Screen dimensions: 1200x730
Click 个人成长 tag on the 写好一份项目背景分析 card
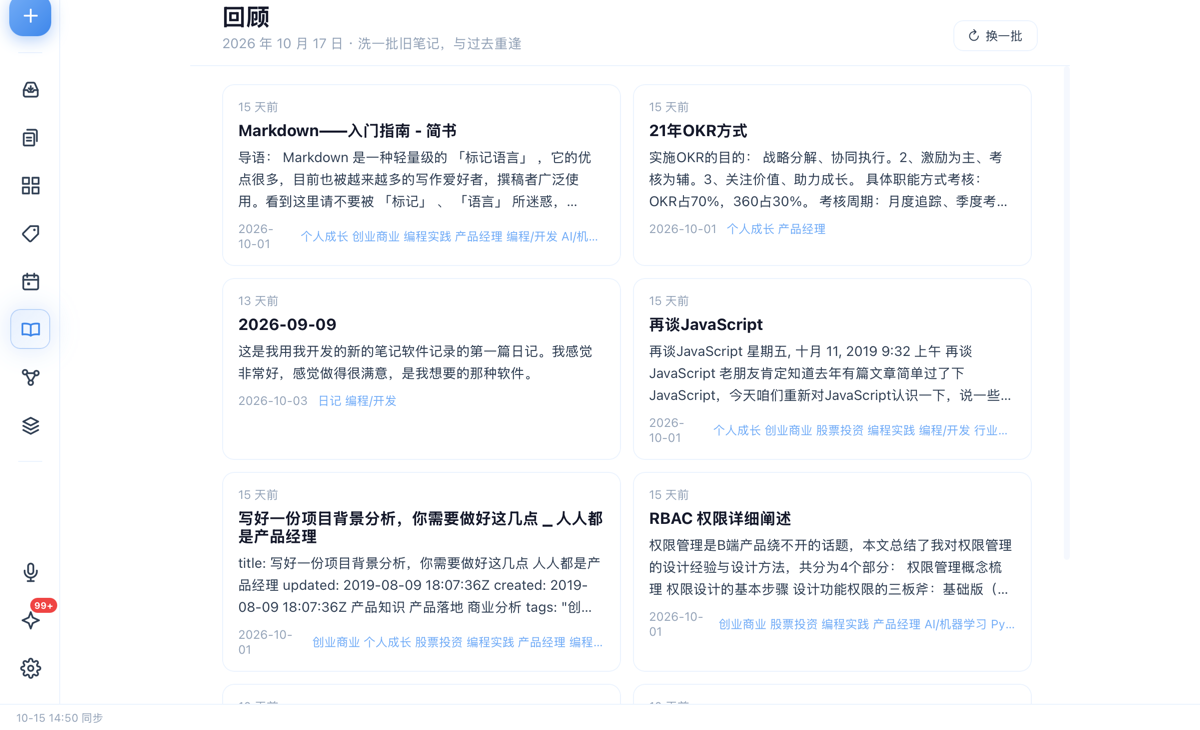[x=387, y=643]
